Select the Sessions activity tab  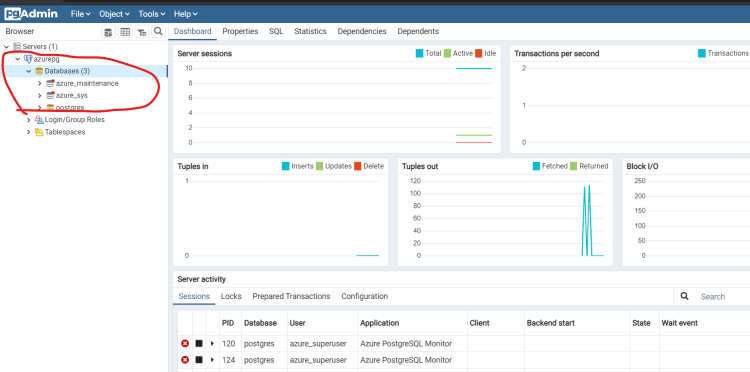tap(194, 296)
